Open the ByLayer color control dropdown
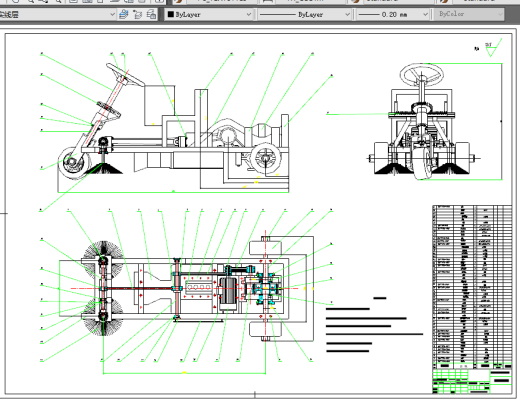The width and height of the screenshot is (520, 402). 209,15
